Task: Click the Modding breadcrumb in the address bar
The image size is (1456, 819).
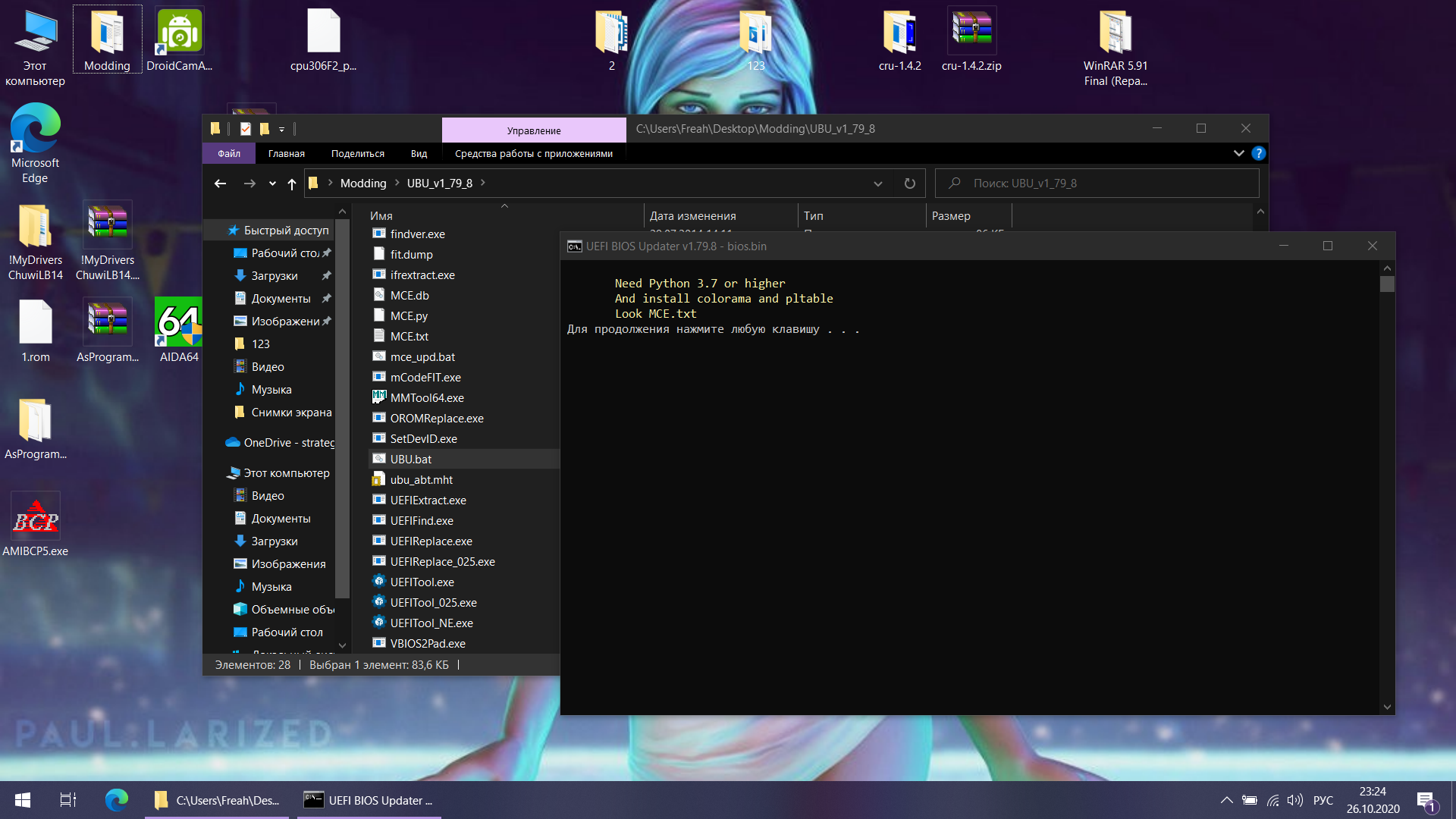Action: (363, 184)
